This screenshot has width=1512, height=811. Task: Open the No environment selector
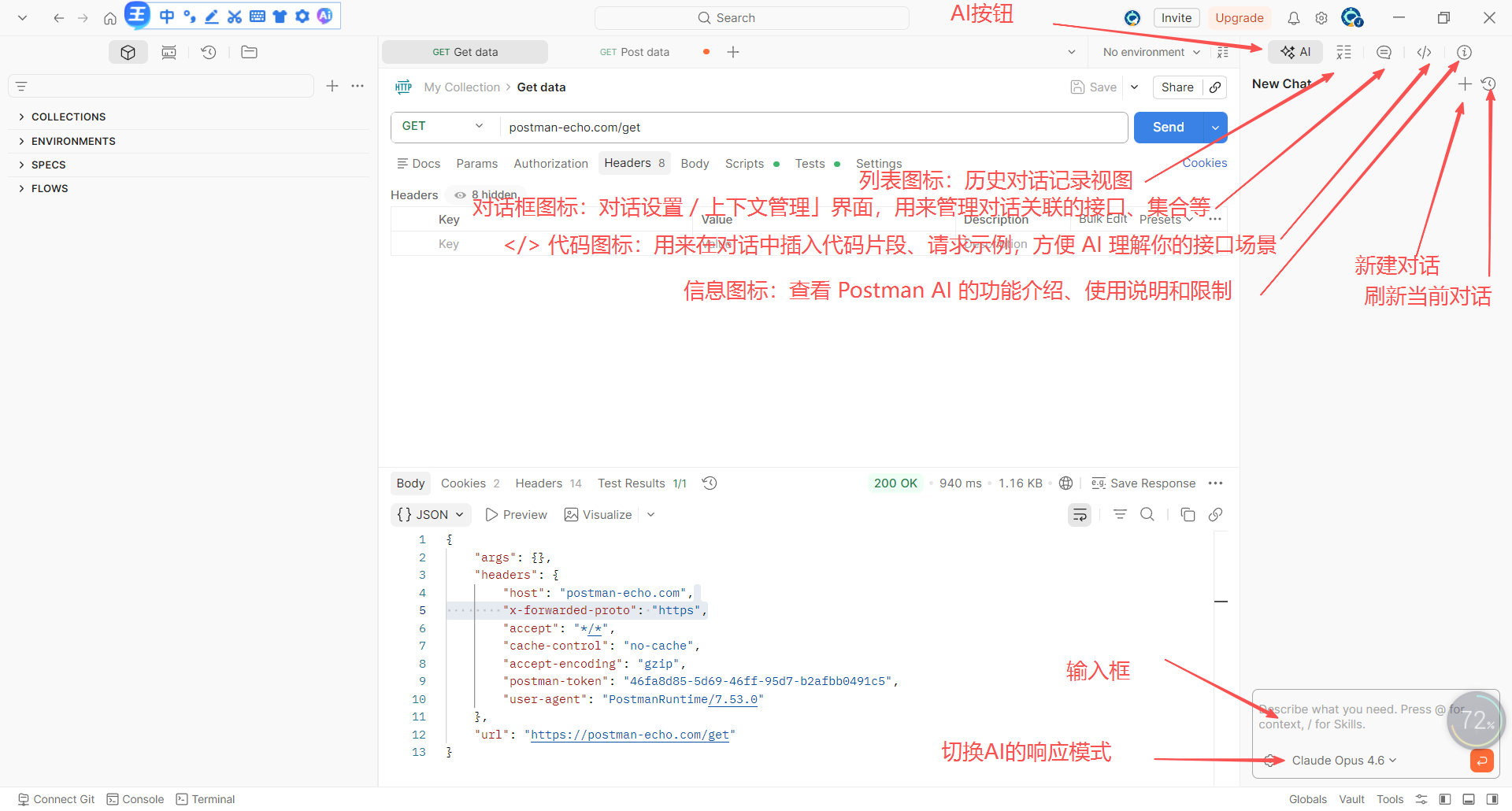tap(1151, 52)
